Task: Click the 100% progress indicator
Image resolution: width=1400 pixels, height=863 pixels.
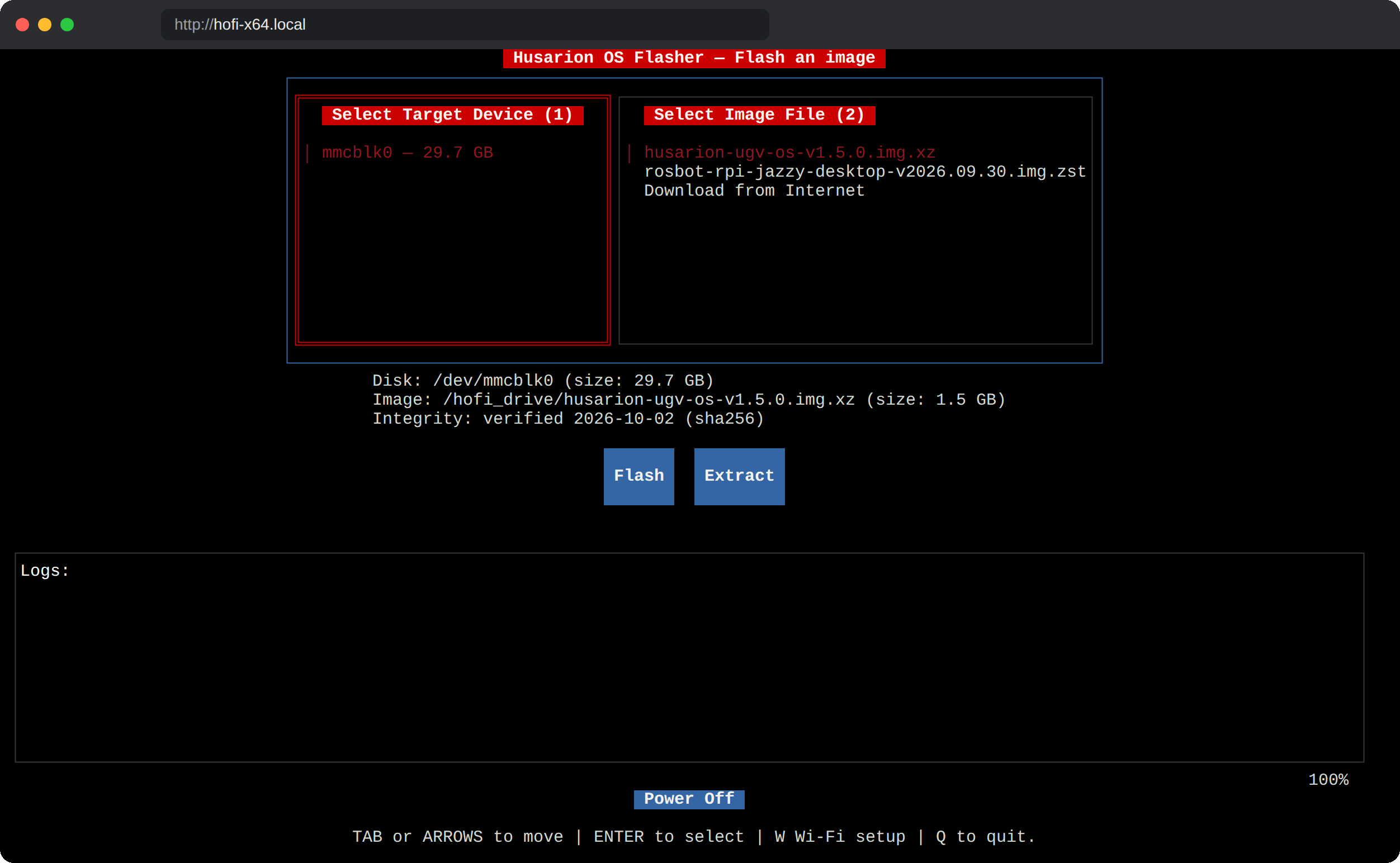Action: point(1327,780)
